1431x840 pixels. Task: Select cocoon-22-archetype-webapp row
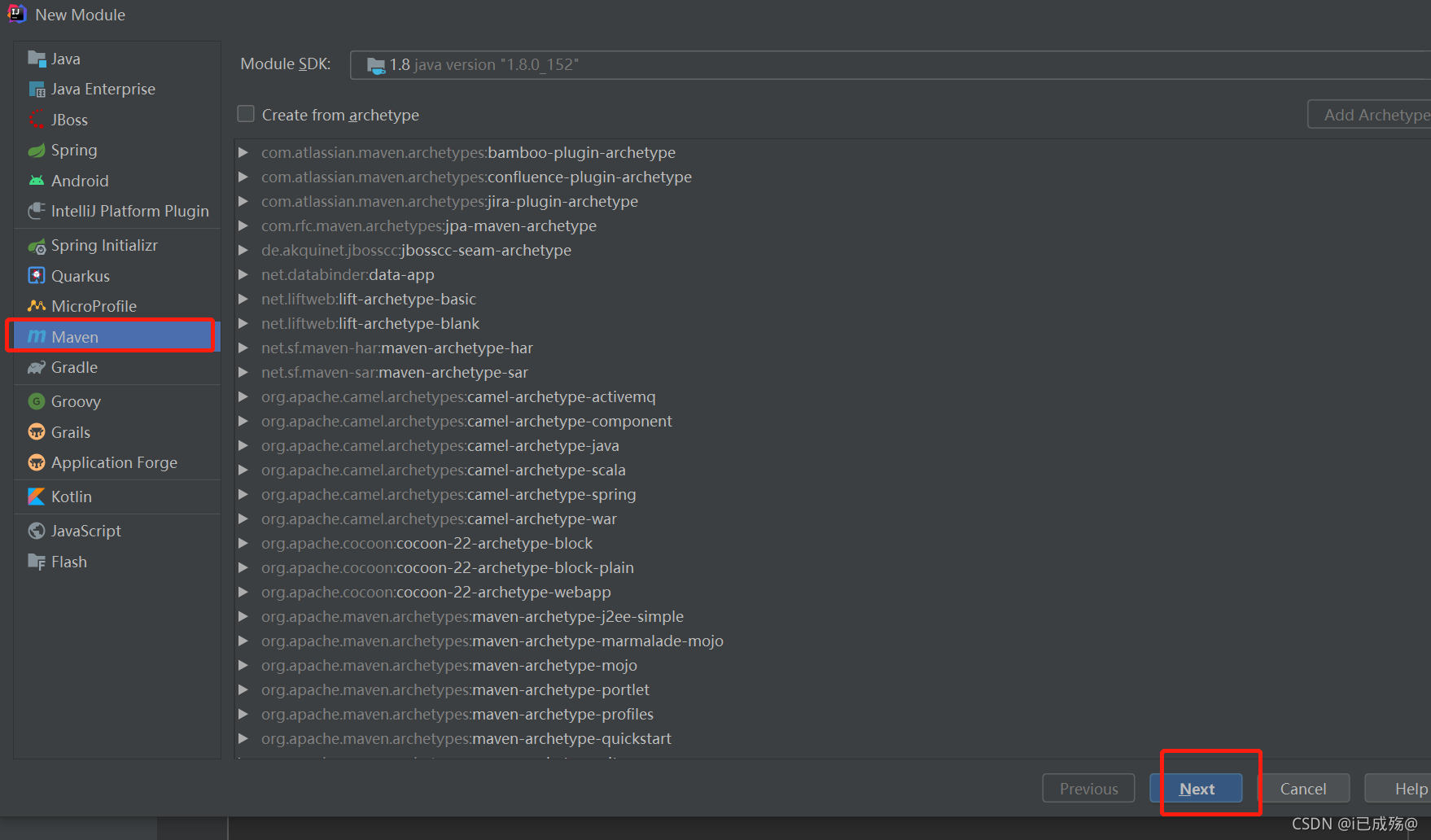click(436, 592)
